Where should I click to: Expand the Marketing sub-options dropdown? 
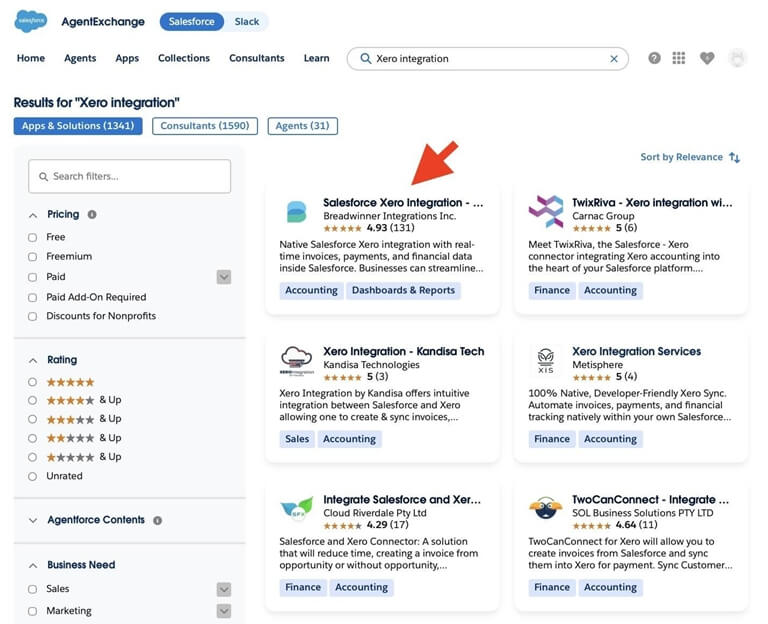pyautogui.click(x=224, y=611)
